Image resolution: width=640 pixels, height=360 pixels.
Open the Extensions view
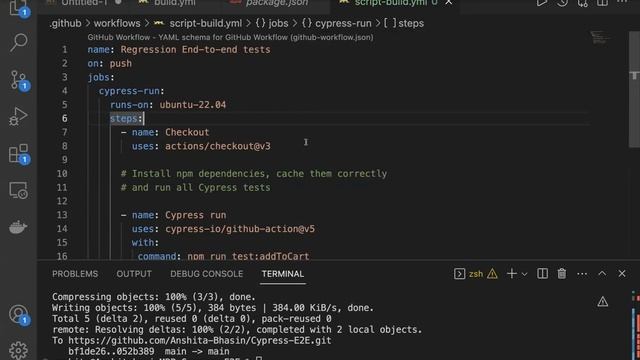click(x=18, y=154)
